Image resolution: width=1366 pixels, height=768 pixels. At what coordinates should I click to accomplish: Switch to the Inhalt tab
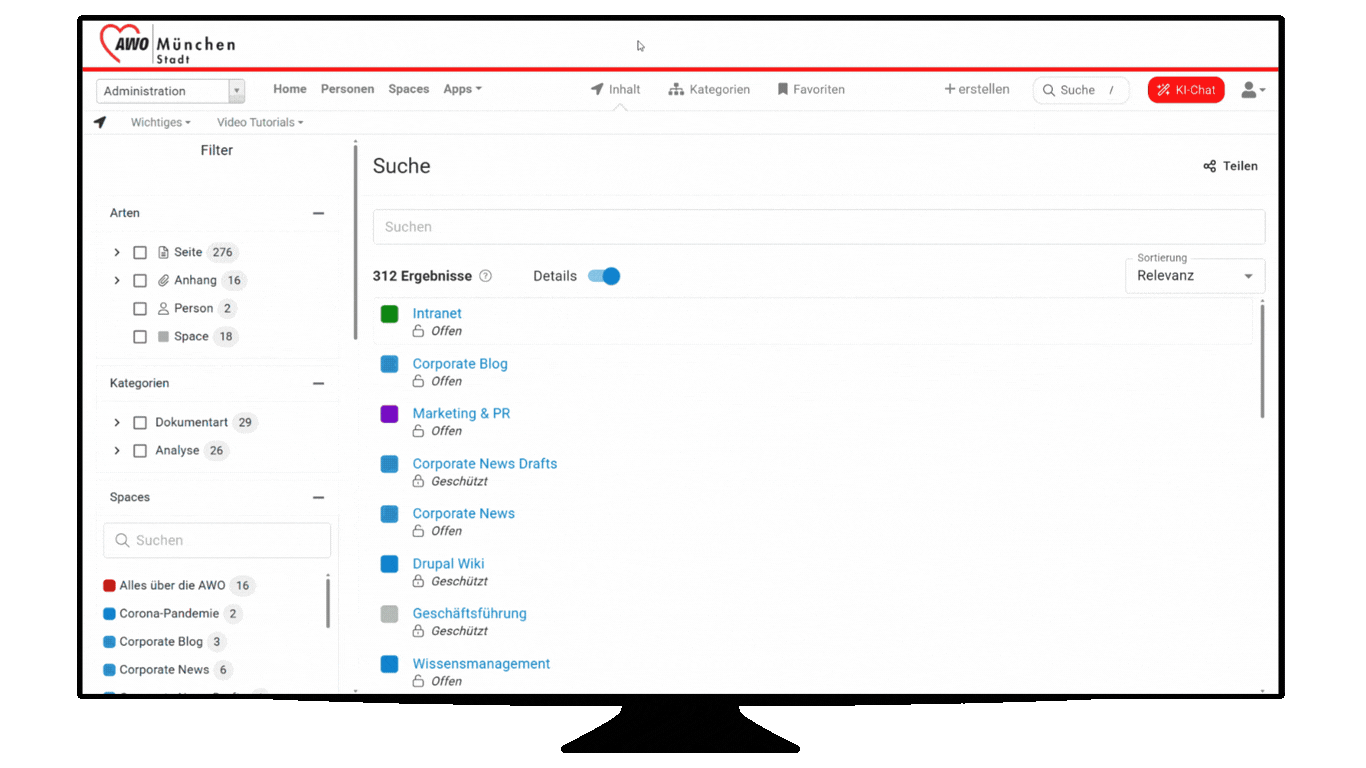615,90
